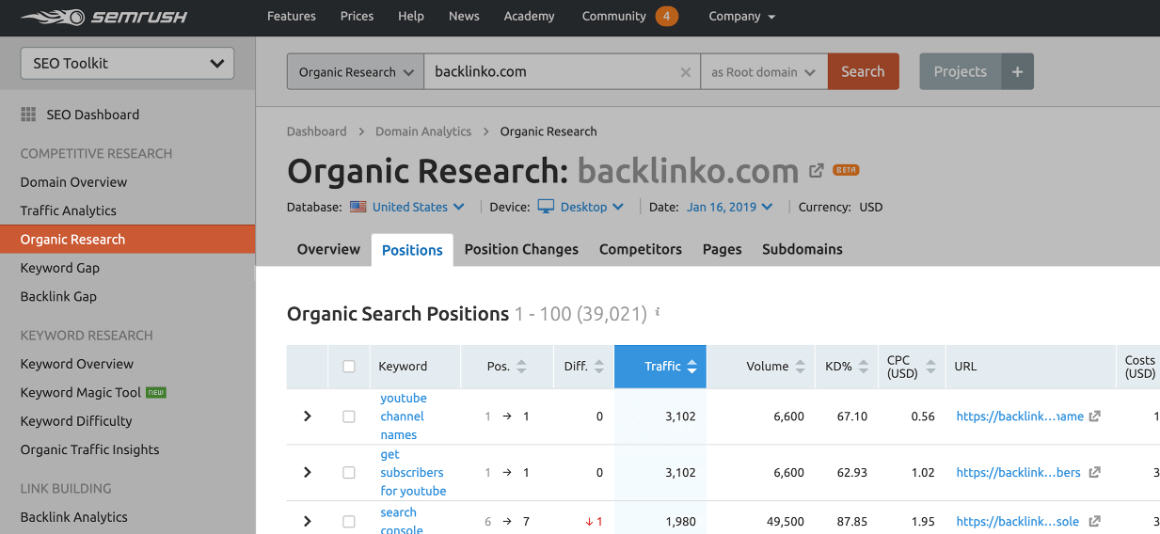Open backlinko.com external link icon in heading
The width and height of the screenshot is (1160, 534).
[816, 171]
